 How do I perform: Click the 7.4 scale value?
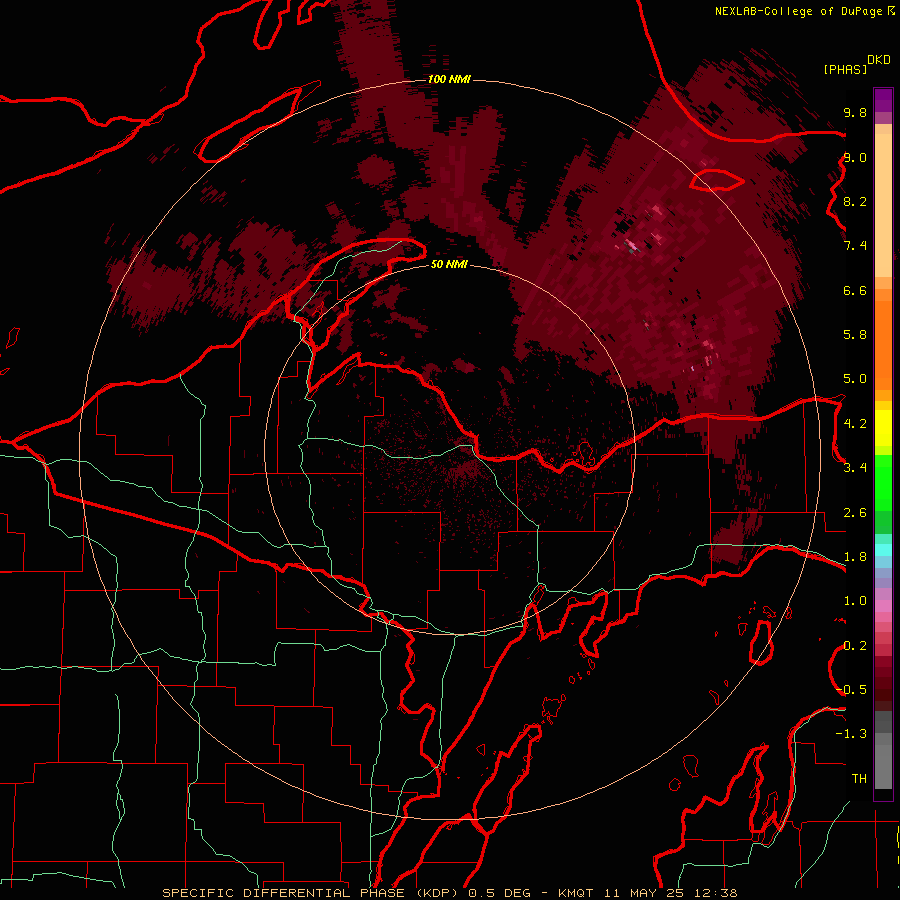855,246
